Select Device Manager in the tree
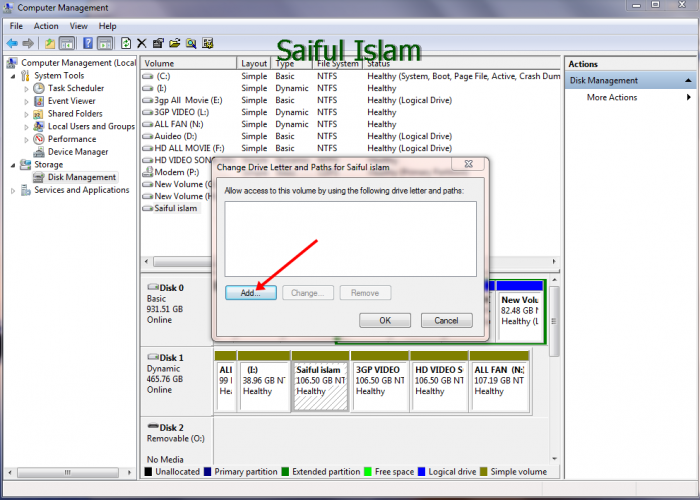700x500 pixels. point(78,152)
